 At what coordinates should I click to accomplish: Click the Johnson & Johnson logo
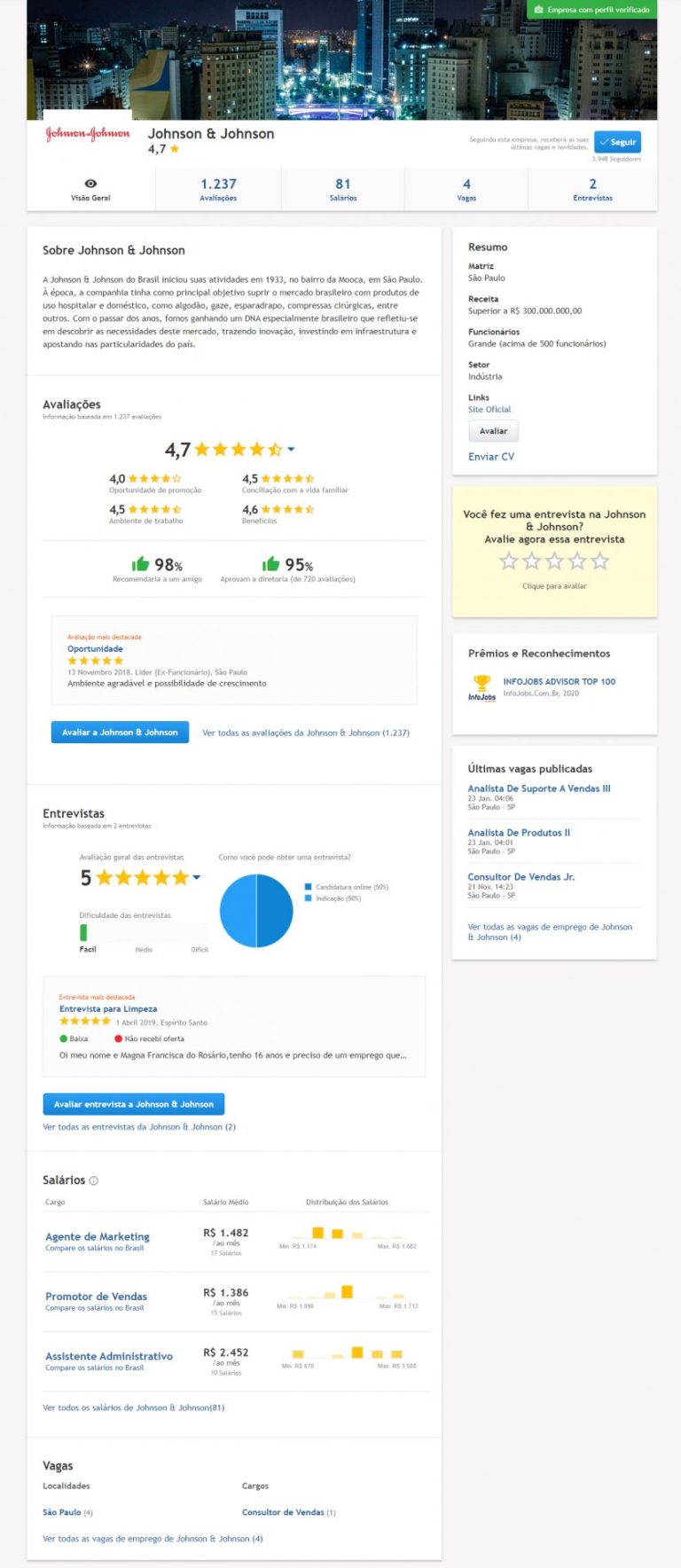88,134
